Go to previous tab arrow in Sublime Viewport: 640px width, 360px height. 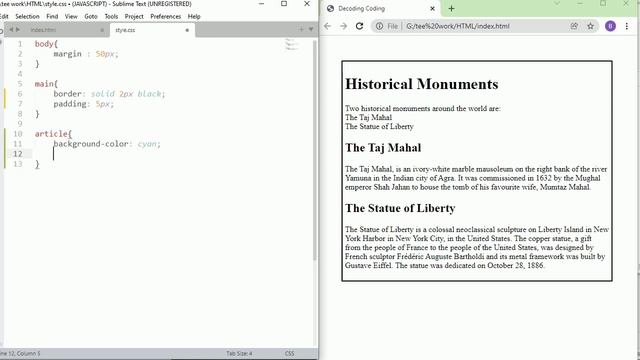pos(11,29)
